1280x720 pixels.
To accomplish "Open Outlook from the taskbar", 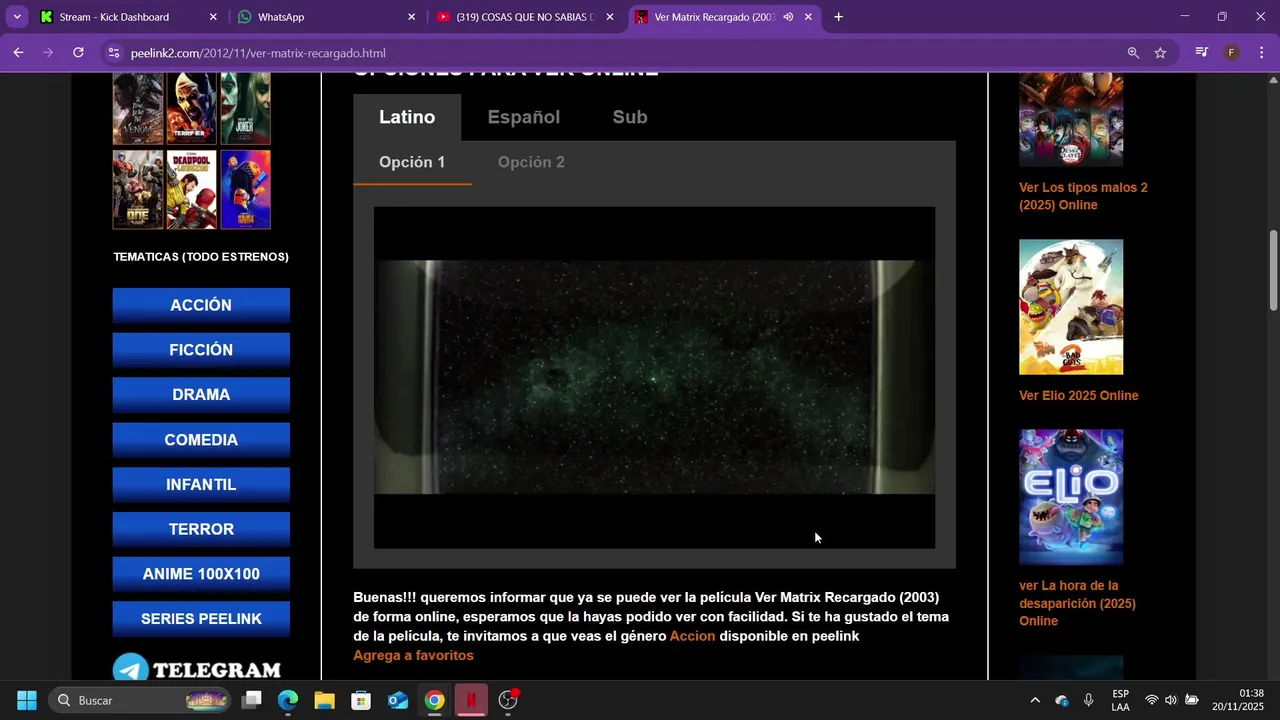I will point(398,700).
